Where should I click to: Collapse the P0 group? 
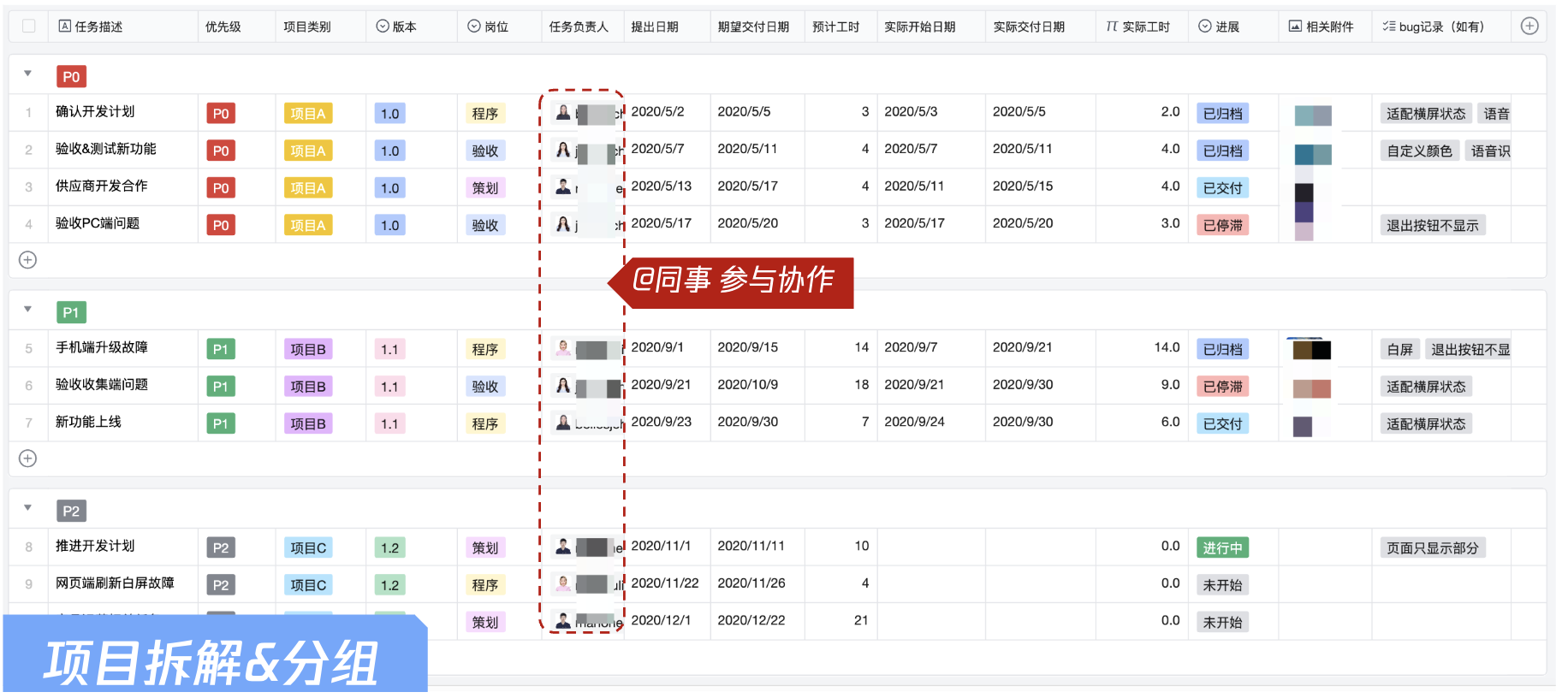28,74
